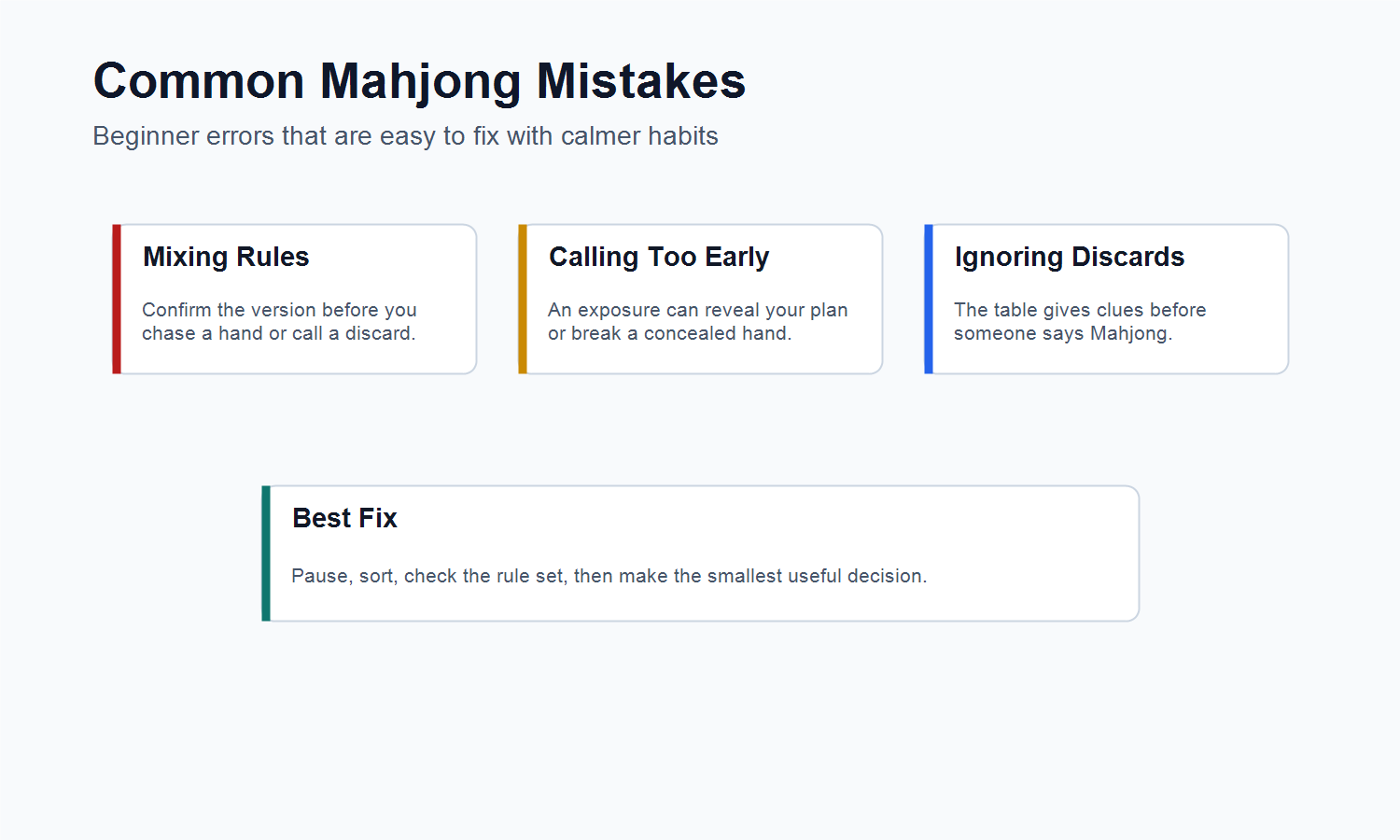Click the red accent bar on Mixing Rules

[x=117, y=299]
